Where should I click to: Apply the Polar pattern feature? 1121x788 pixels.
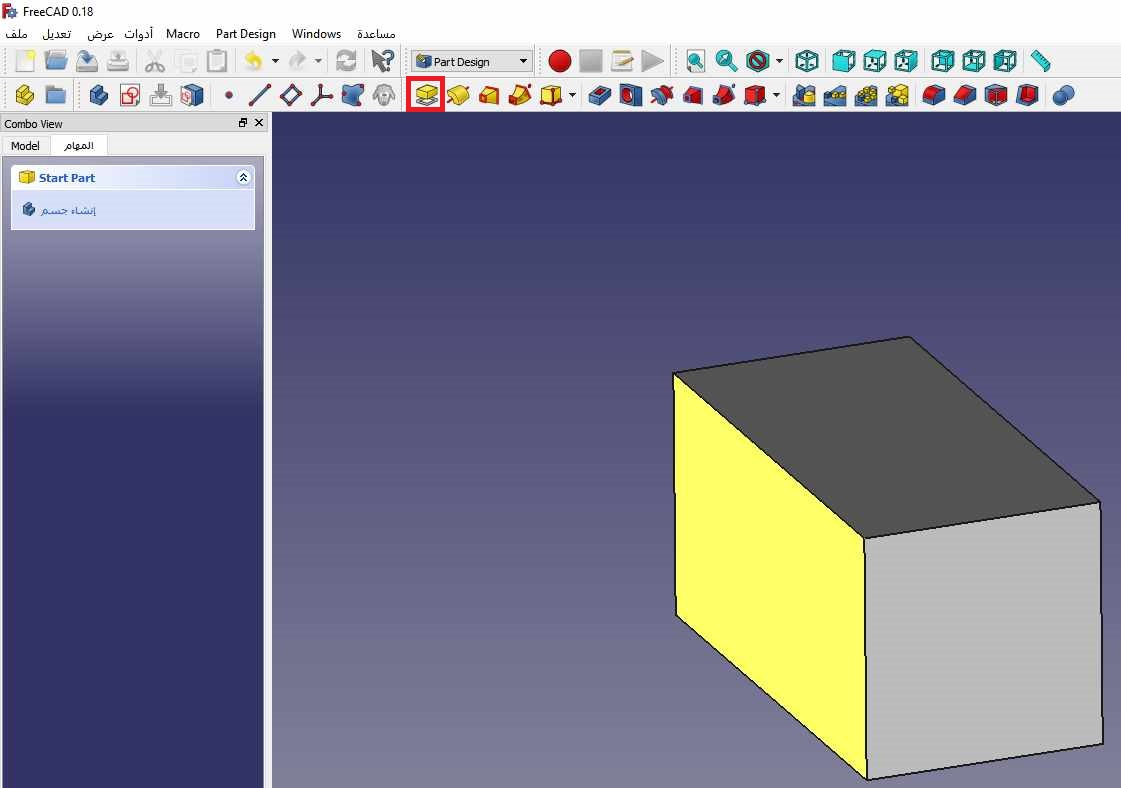(866, 94)
